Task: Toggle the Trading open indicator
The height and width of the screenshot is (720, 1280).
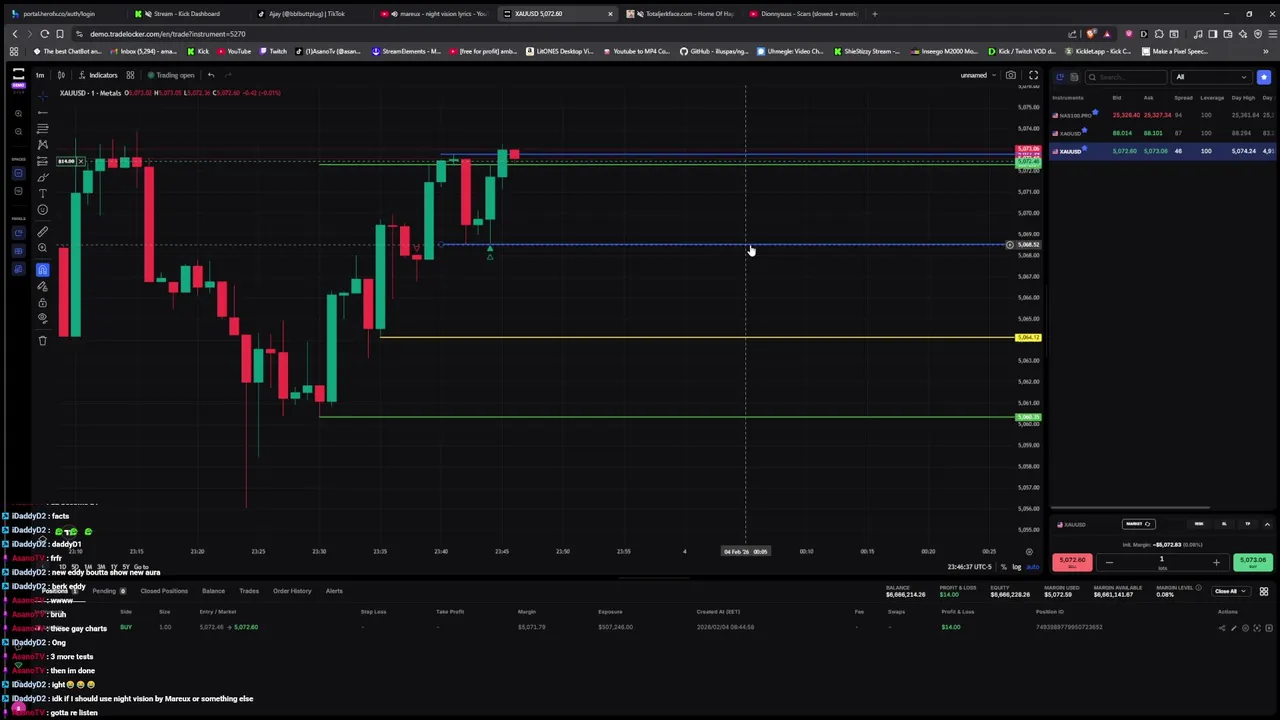Action: coord(171,75)
